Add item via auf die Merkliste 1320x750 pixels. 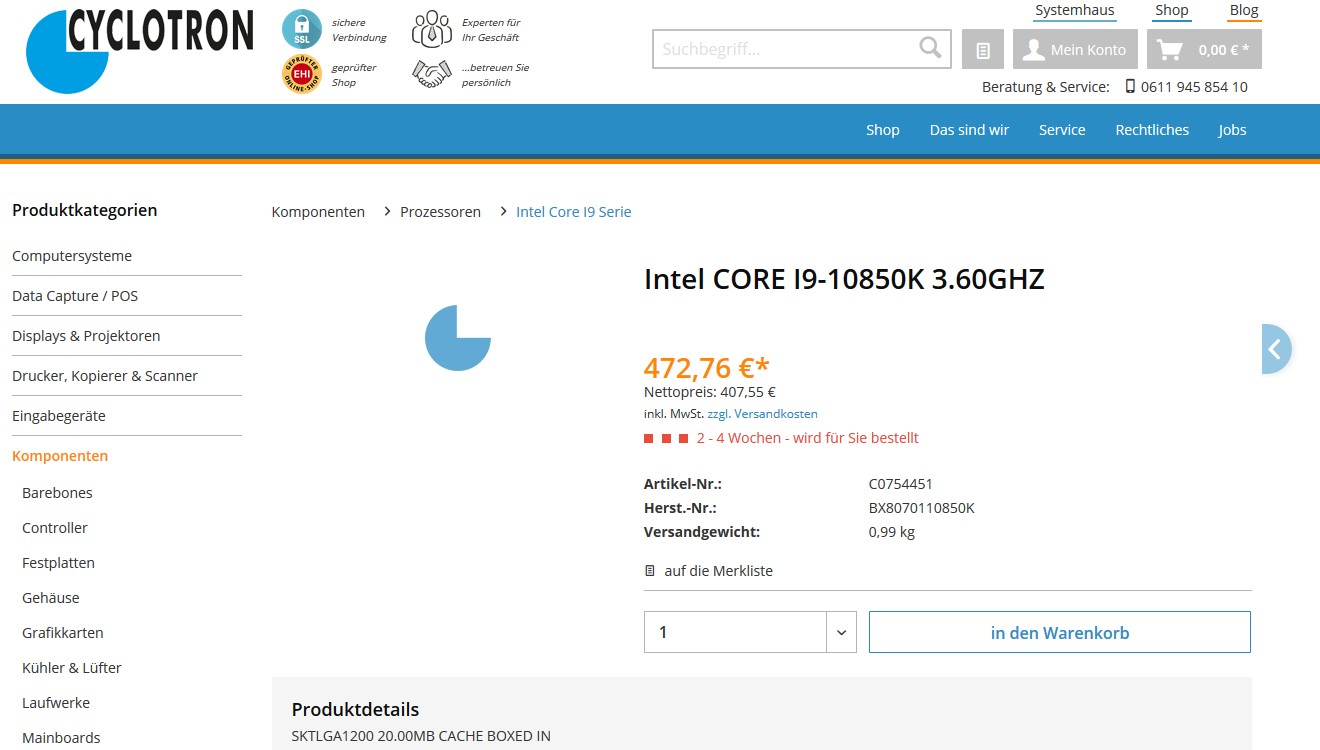coord(709,571)
